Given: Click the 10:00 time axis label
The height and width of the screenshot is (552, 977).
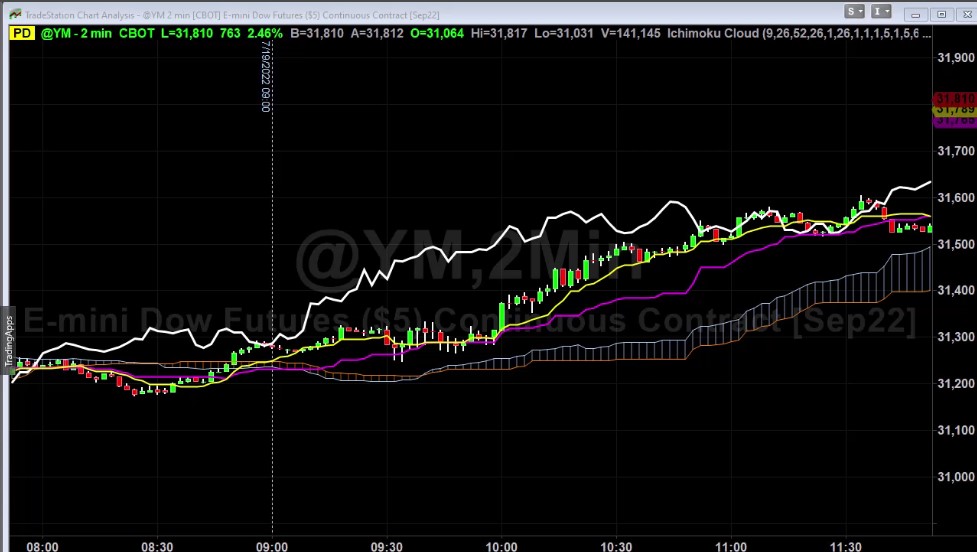Looking at the screenshot, I should (502, 546).
